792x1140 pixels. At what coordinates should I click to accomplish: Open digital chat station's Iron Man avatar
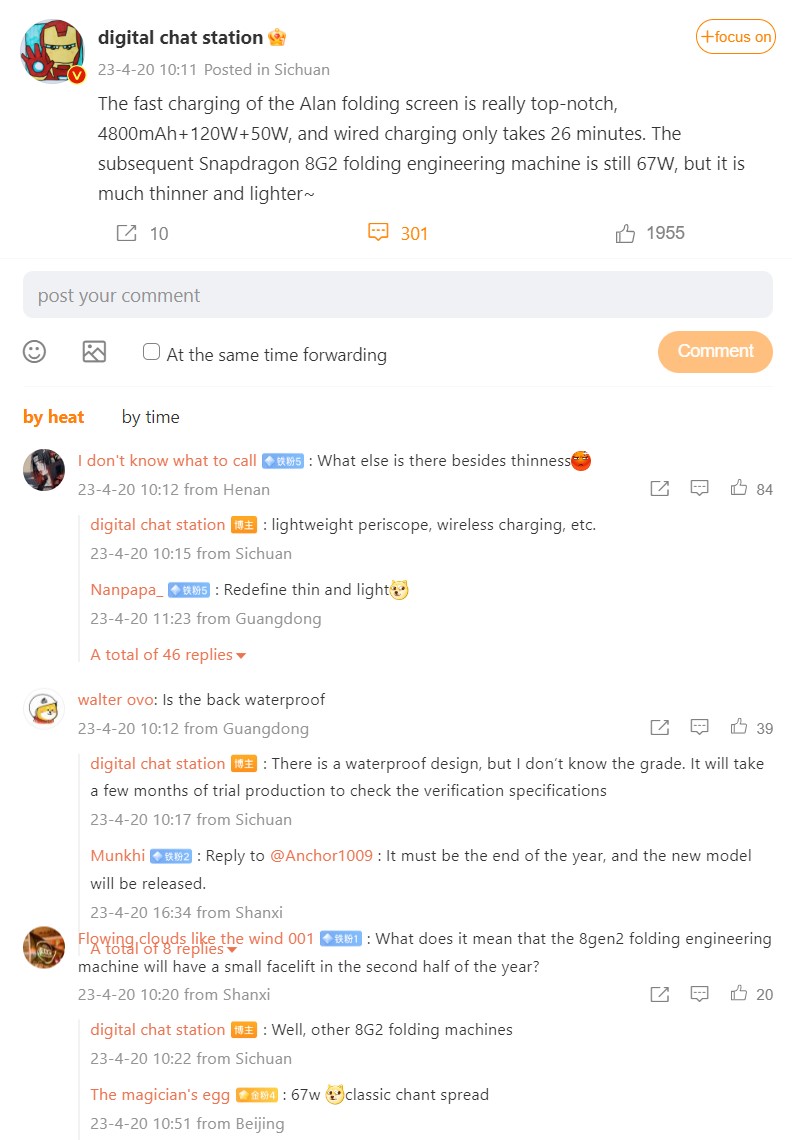click(53, 52)
